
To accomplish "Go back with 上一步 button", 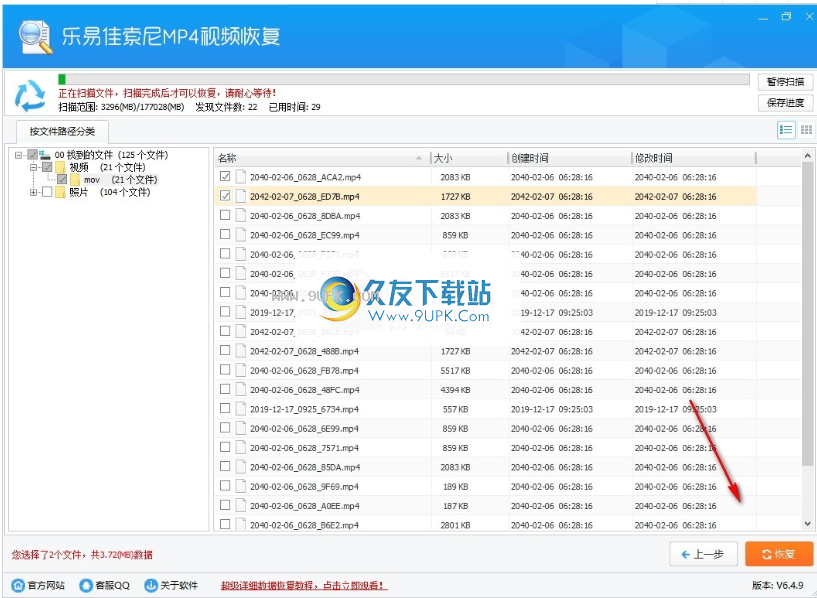I will 703,554.
